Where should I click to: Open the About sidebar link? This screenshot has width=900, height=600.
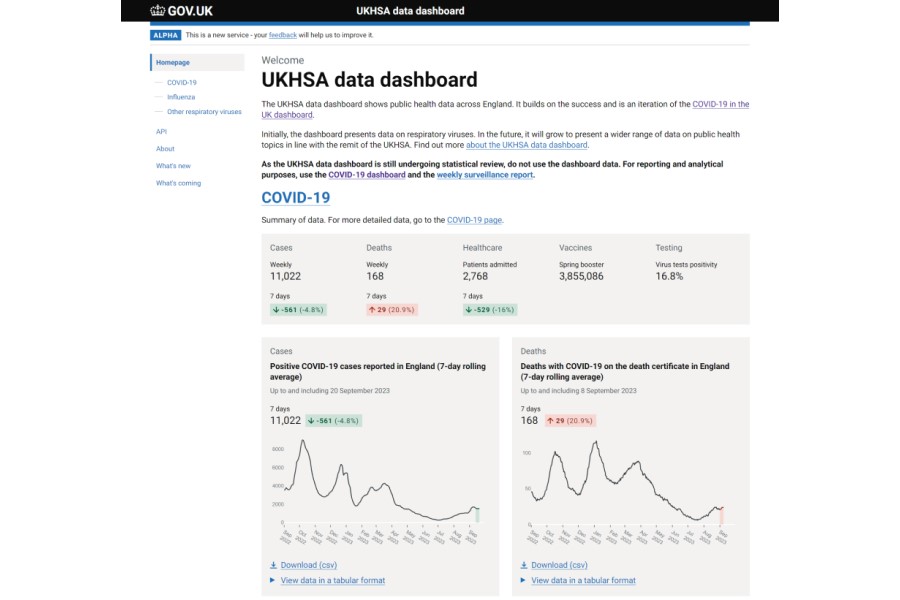pos(165,149)
